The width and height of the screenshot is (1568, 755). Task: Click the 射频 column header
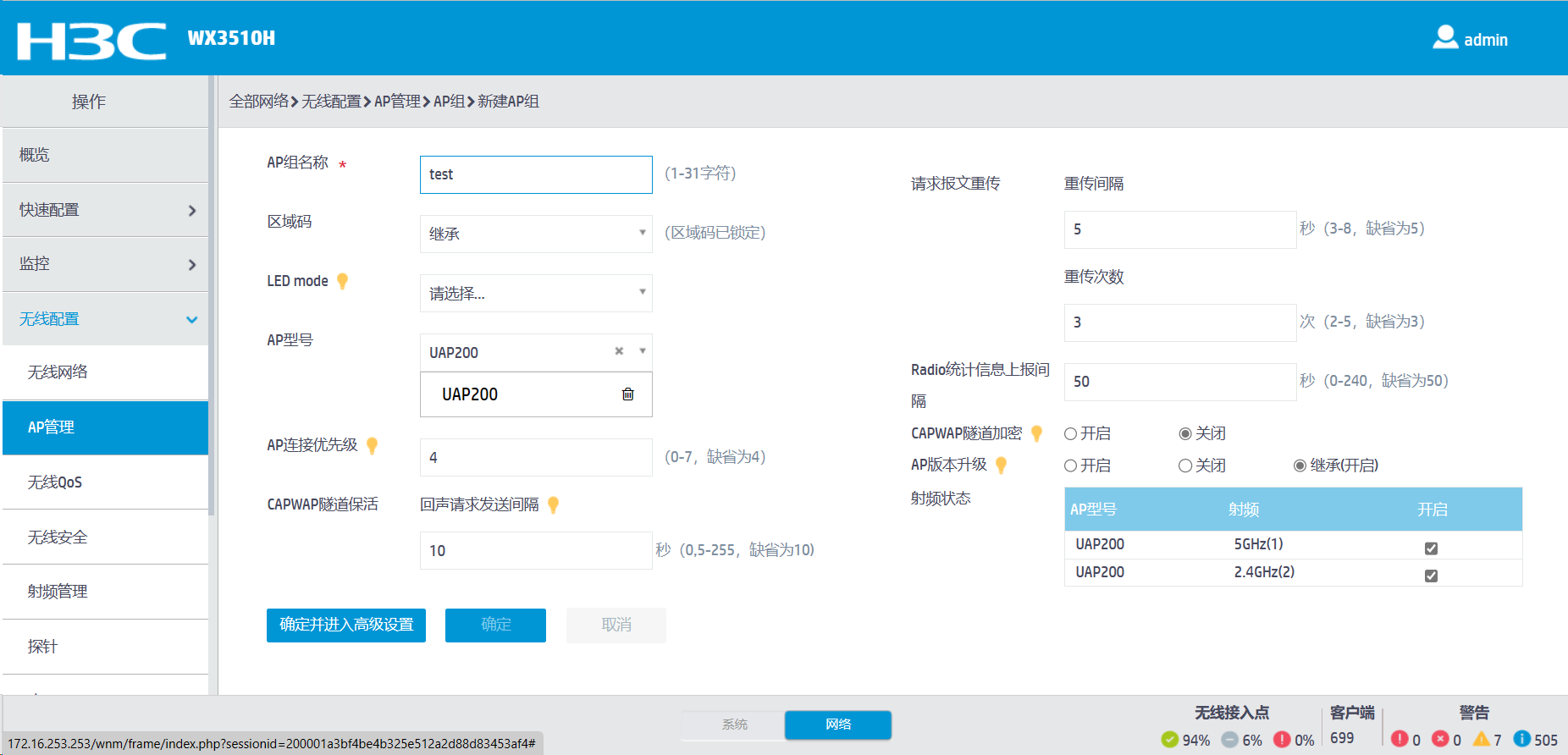(1244, 510)
